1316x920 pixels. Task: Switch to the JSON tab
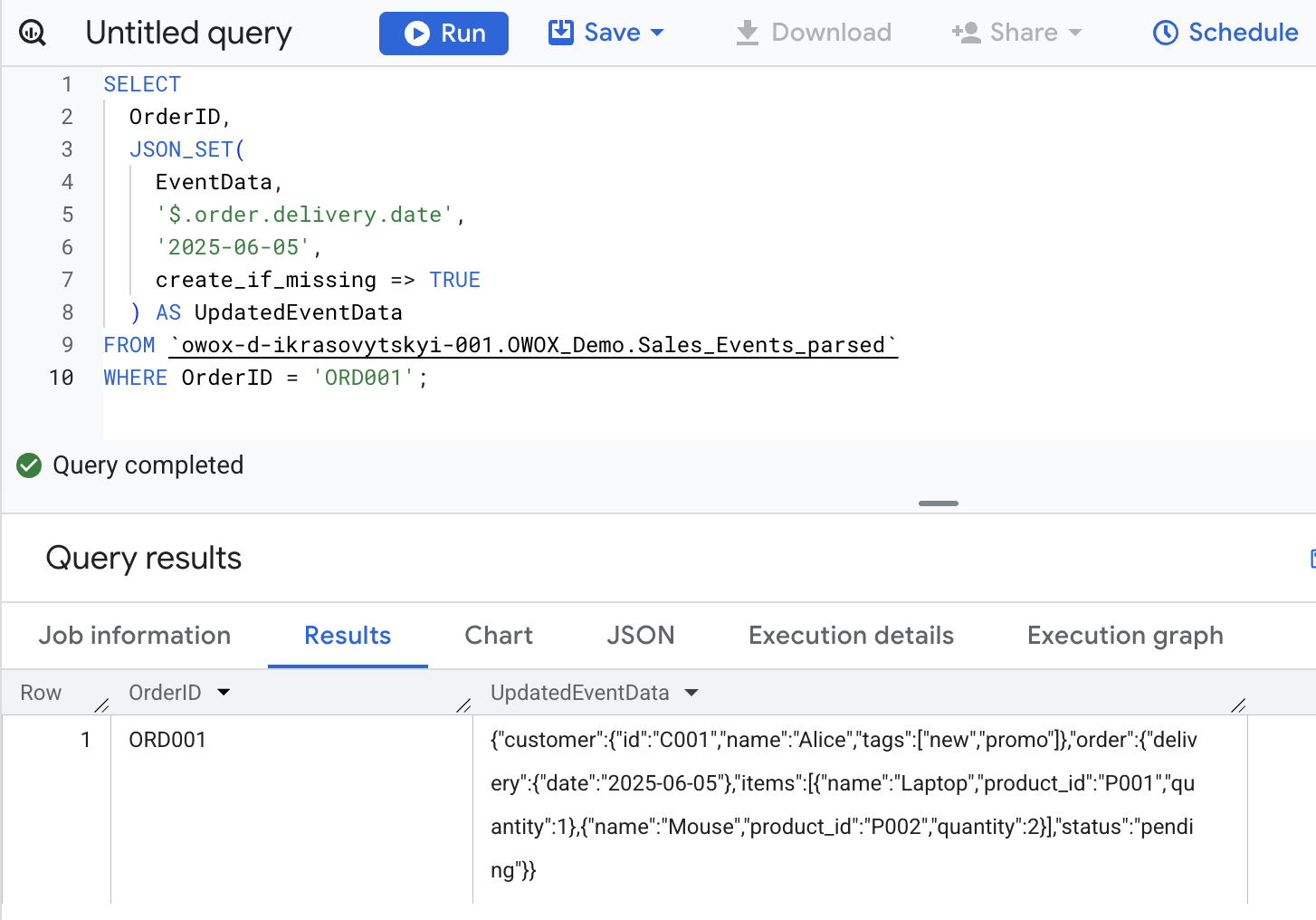[x=641, y=636]
